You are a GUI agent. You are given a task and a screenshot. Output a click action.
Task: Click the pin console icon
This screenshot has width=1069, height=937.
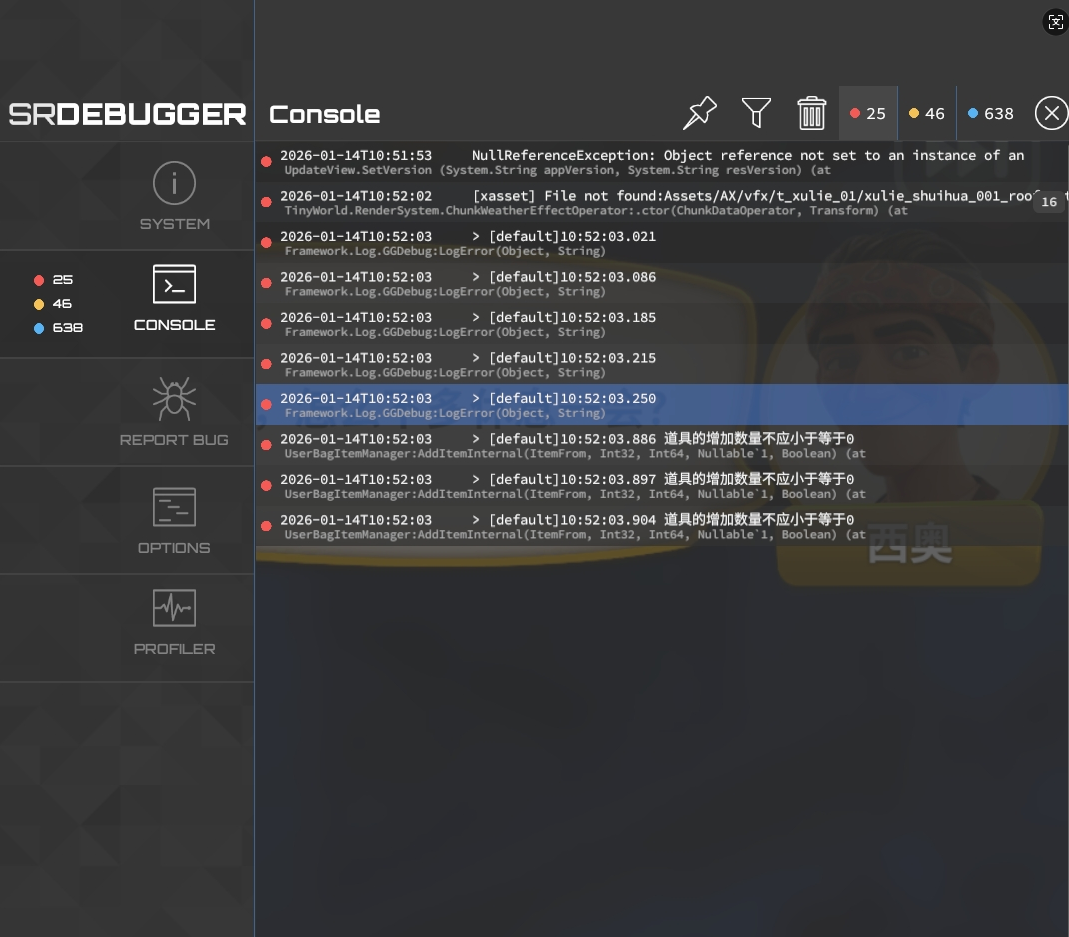coord(700,113)
